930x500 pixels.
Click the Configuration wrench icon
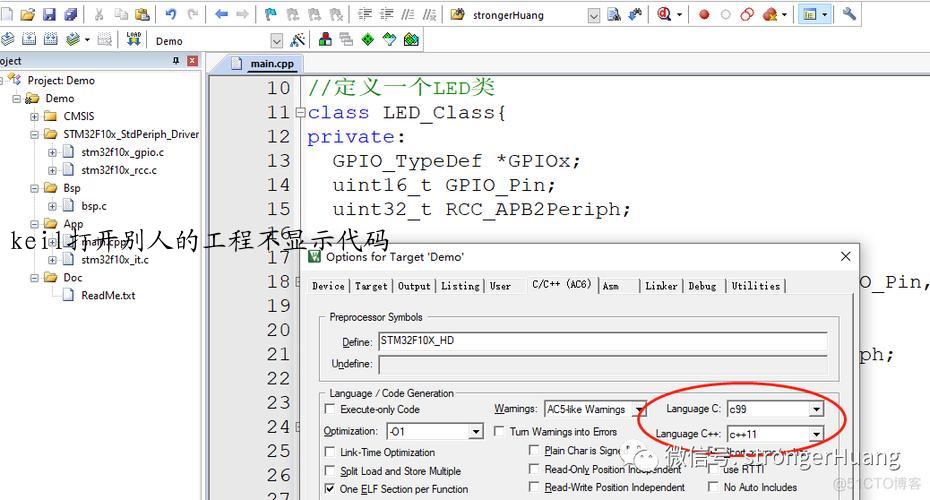pos(850,14)
